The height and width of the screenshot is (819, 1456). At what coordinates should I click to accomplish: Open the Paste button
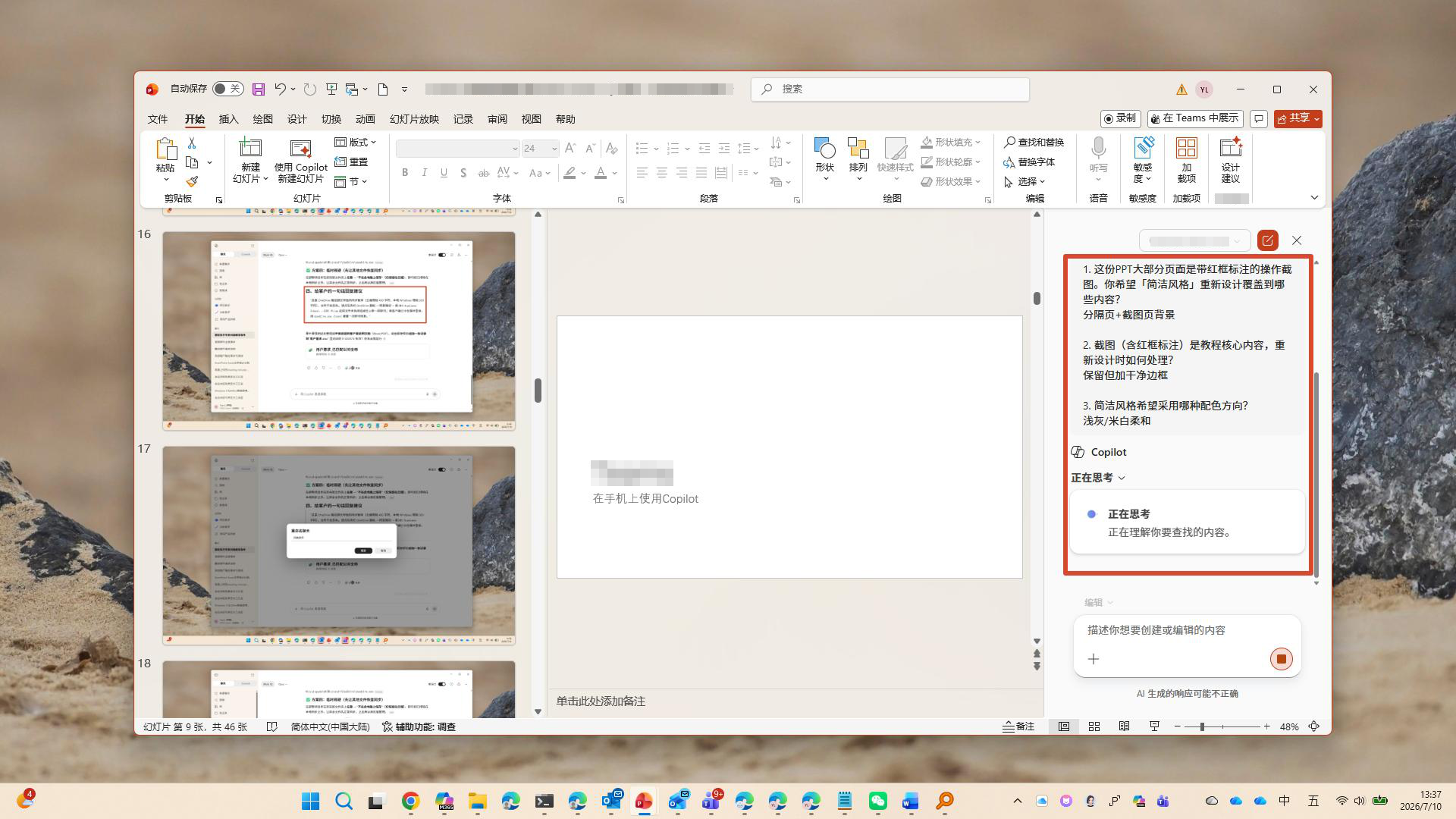165,160
